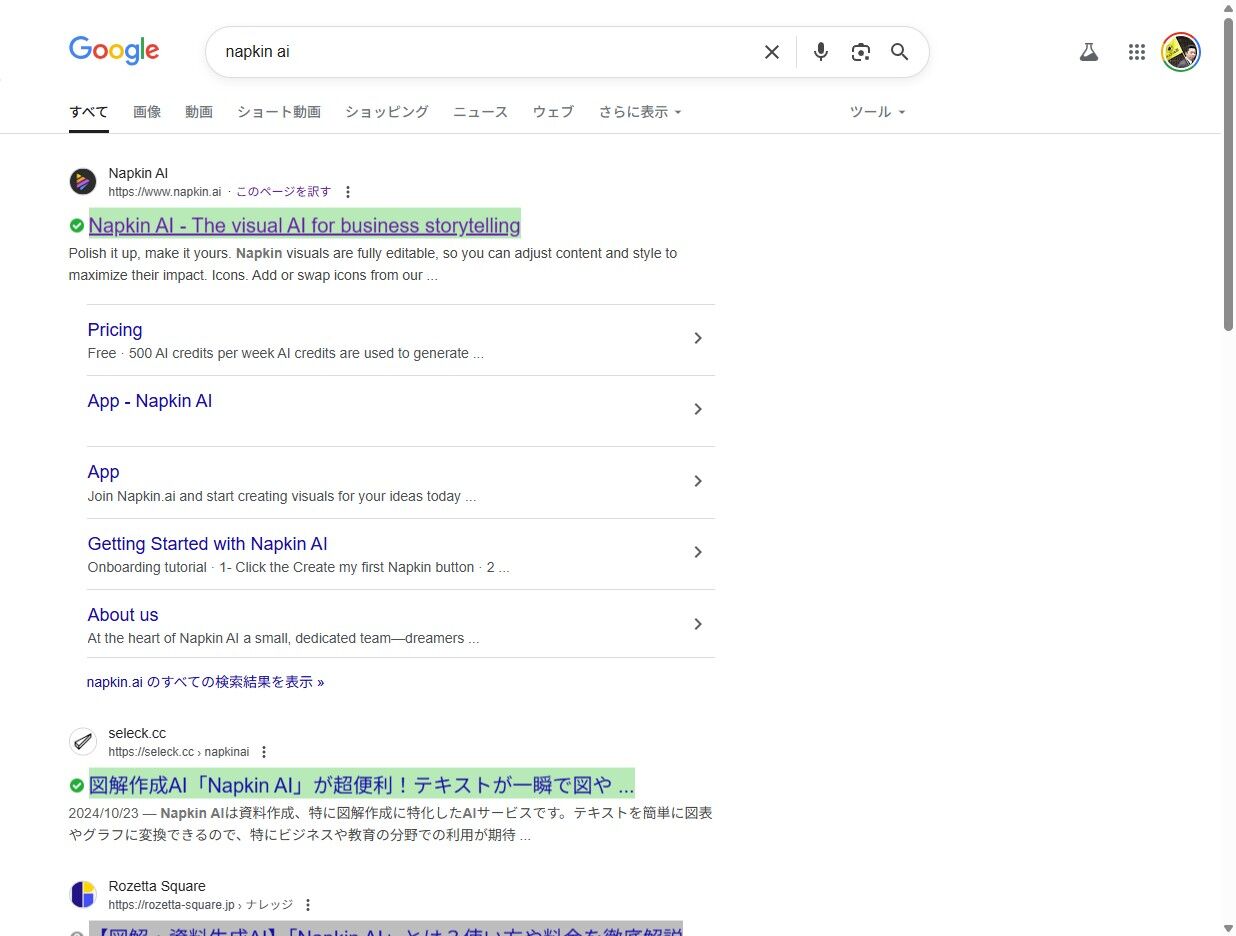Open the さらに表示 dropdown
Viewport: 1236px width, 936px height.
(640, 112)
